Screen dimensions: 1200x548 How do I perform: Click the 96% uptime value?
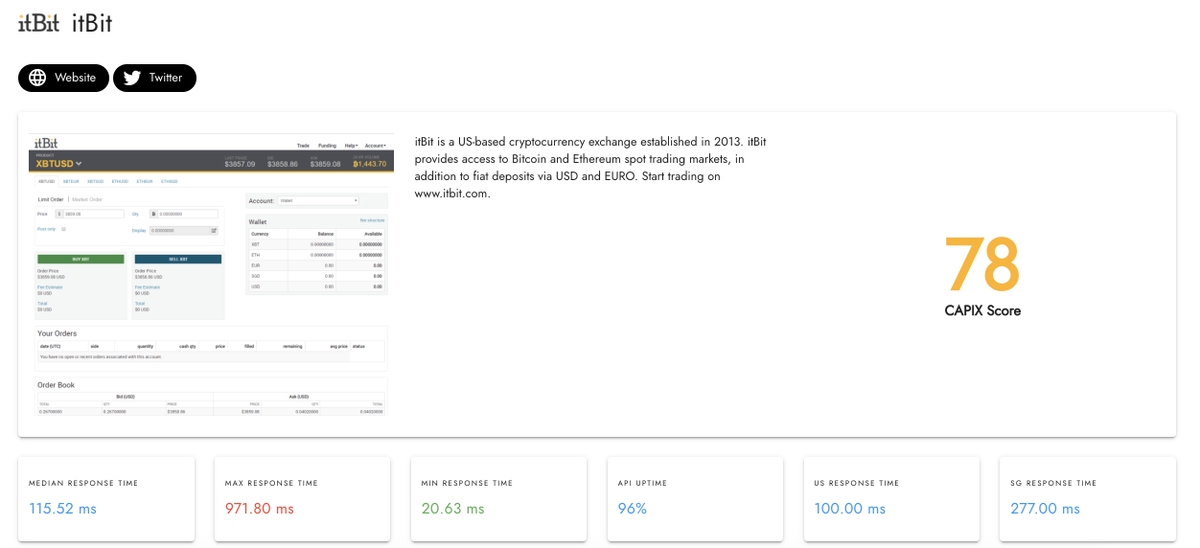coord(632,509)
